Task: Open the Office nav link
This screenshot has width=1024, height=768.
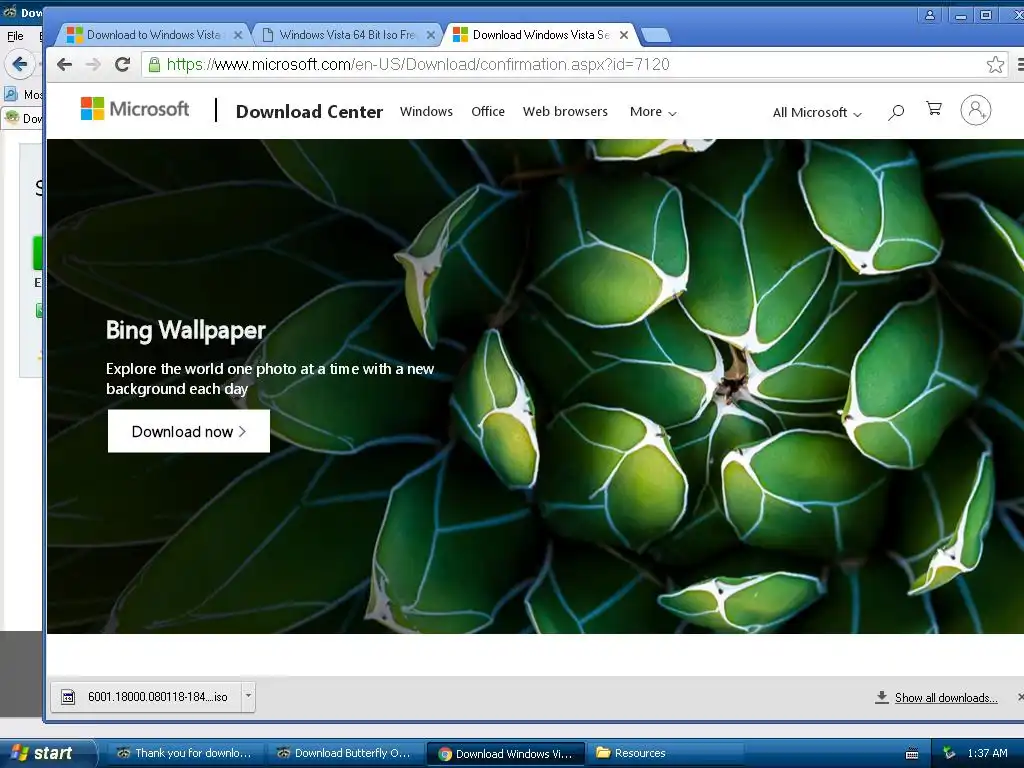Action: tap(488, 112)
